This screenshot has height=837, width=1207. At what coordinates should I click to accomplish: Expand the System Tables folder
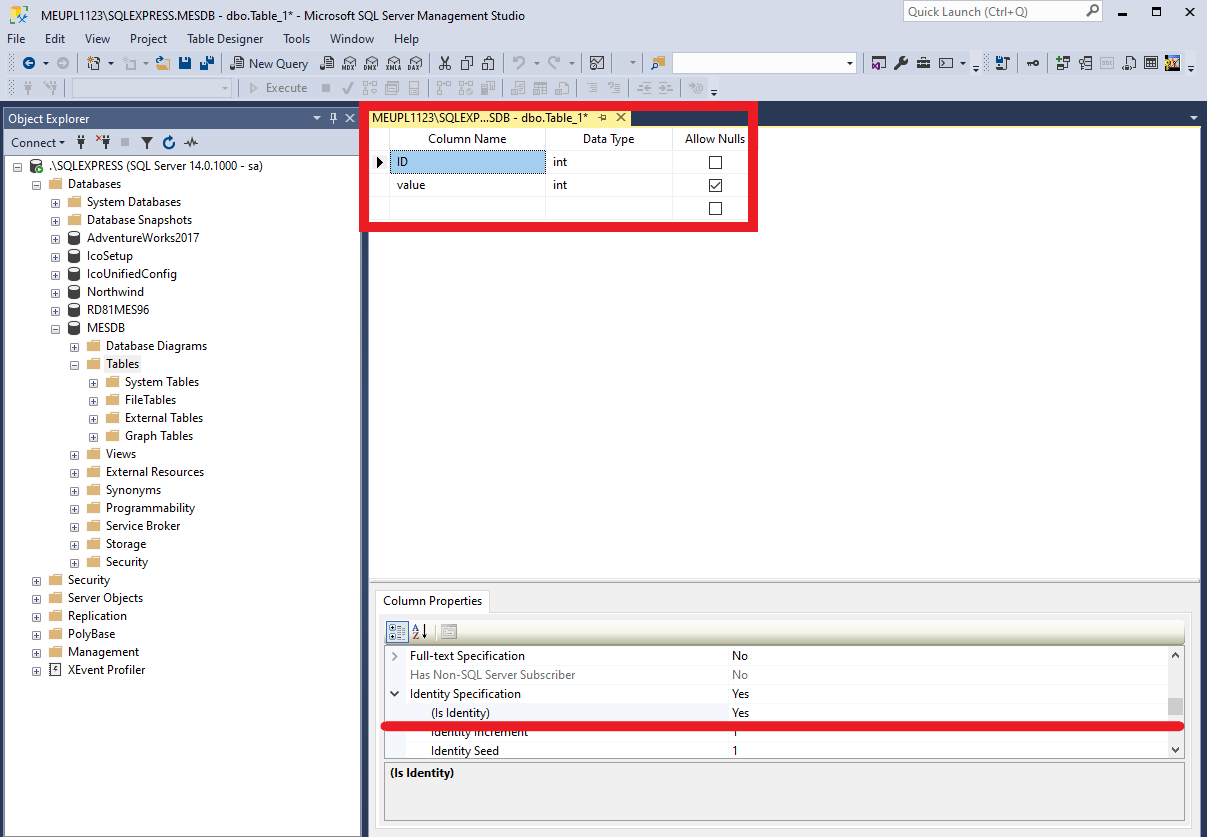coord(94,382)
